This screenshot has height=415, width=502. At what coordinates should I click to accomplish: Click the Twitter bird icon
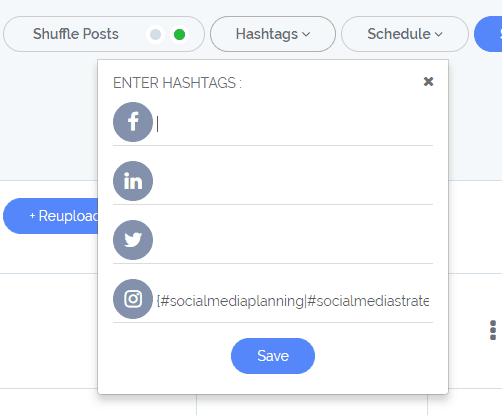point(133,240)
